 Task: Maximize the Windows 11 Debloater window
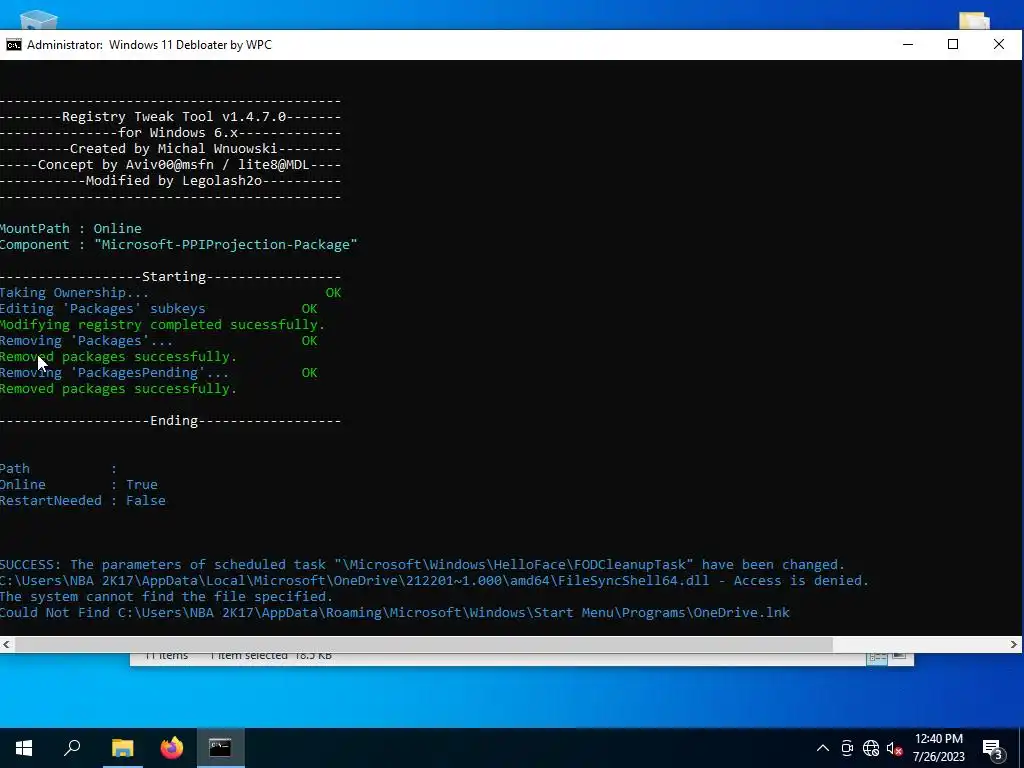(953, 44)
